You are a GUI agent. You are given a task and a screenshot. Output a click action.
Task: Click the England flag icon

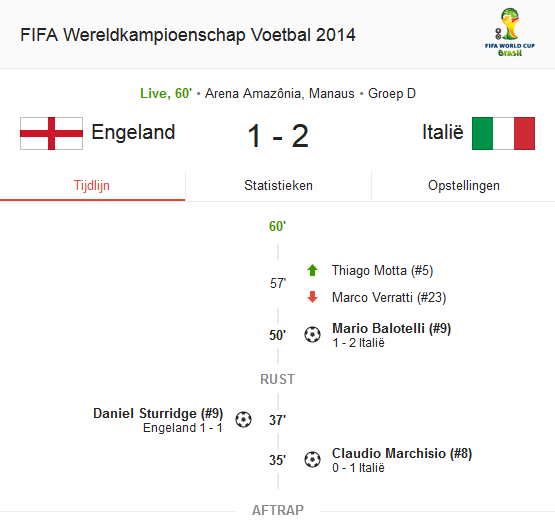[52, 133]
